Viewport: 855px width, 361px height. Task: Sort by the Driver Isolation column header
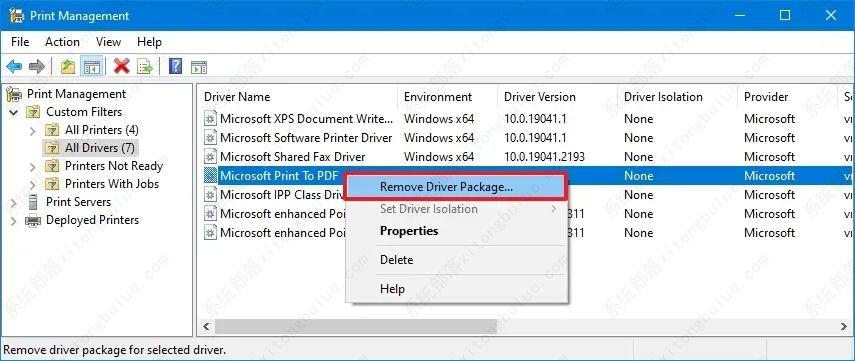(678, 97)
